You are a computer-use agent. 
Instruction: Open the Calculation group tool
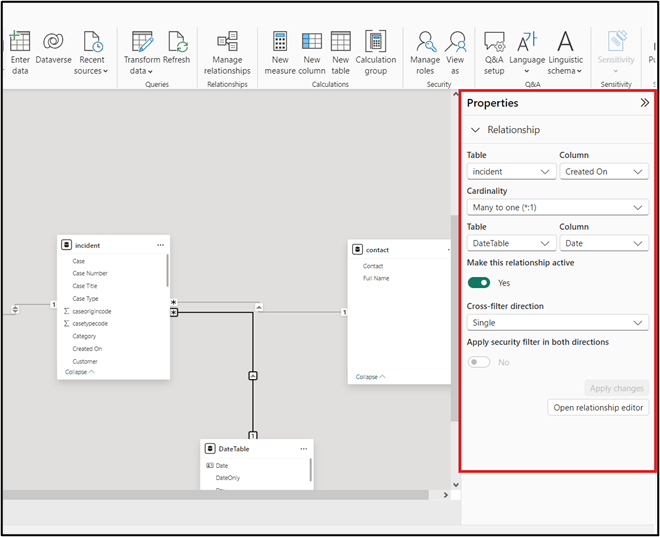(x=376, y=42)
